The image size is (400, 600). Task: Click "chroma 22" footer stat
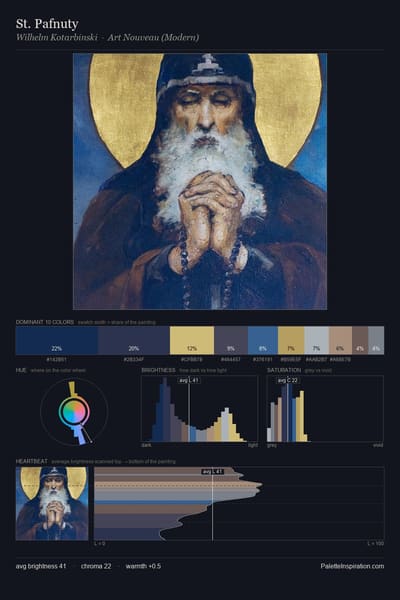tap(96, 566)
